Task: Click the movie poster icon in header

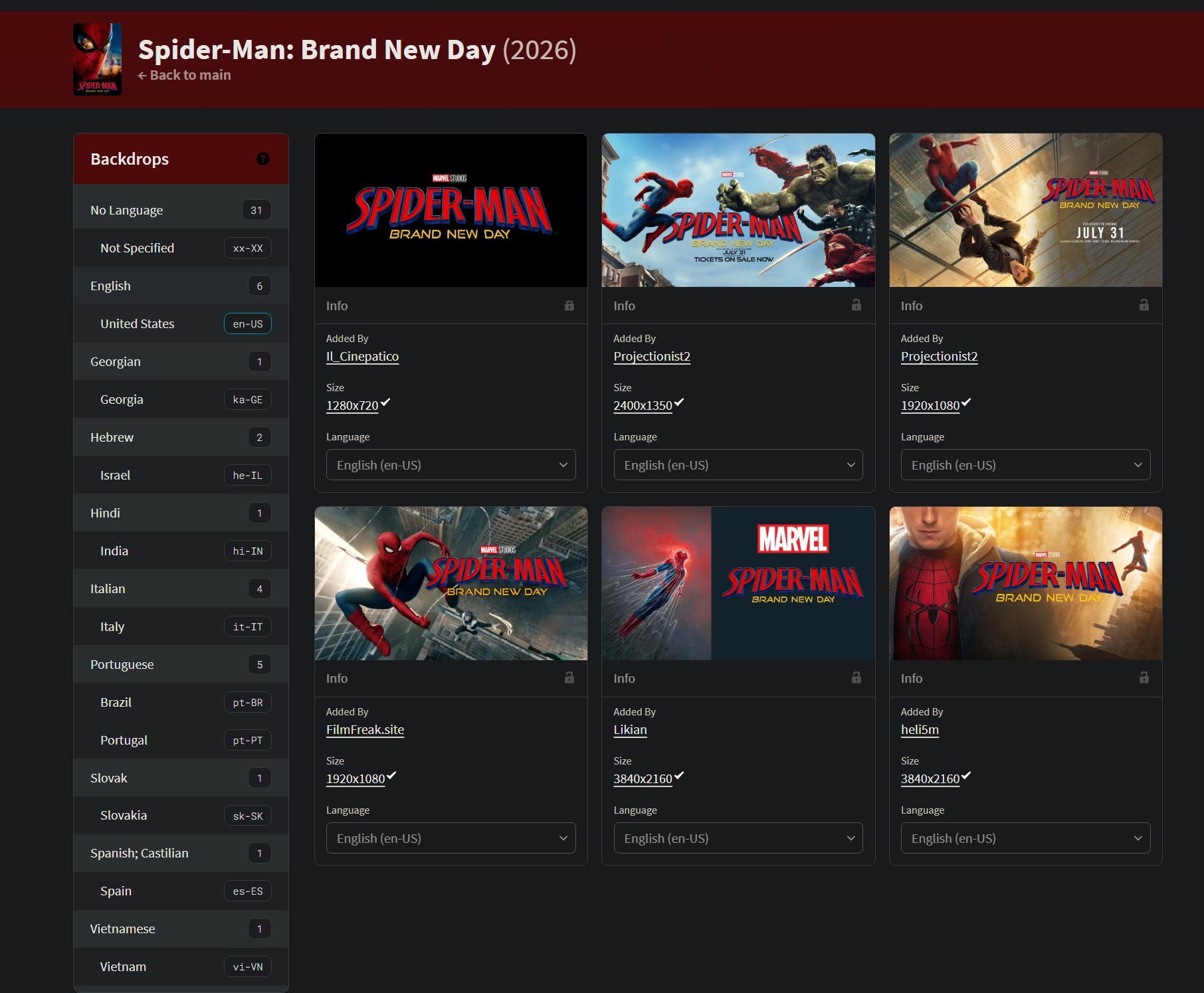Action: (x=97, y=59)
